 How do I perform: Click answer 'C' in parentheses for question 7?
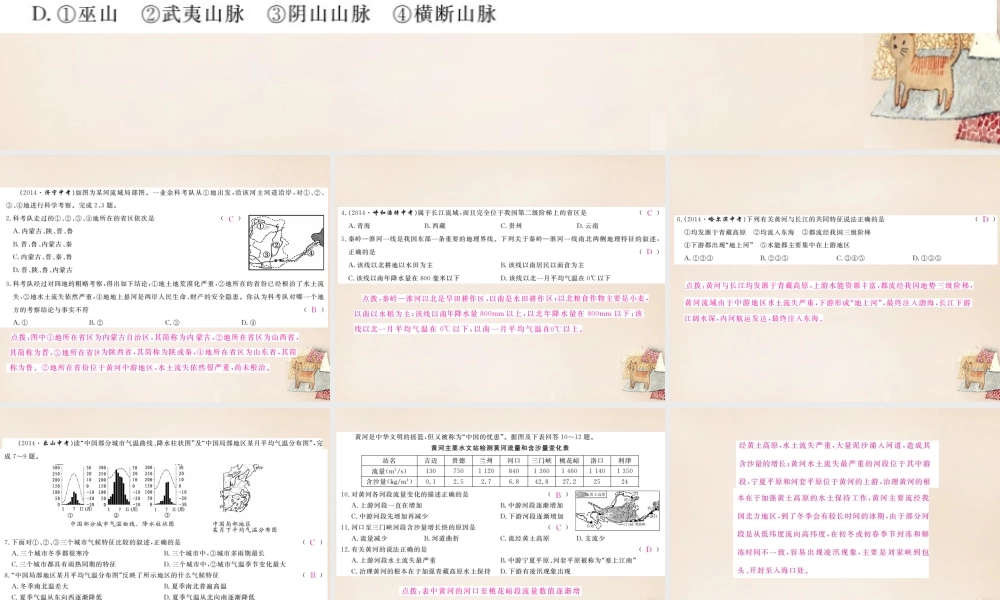tap(312, 543)
